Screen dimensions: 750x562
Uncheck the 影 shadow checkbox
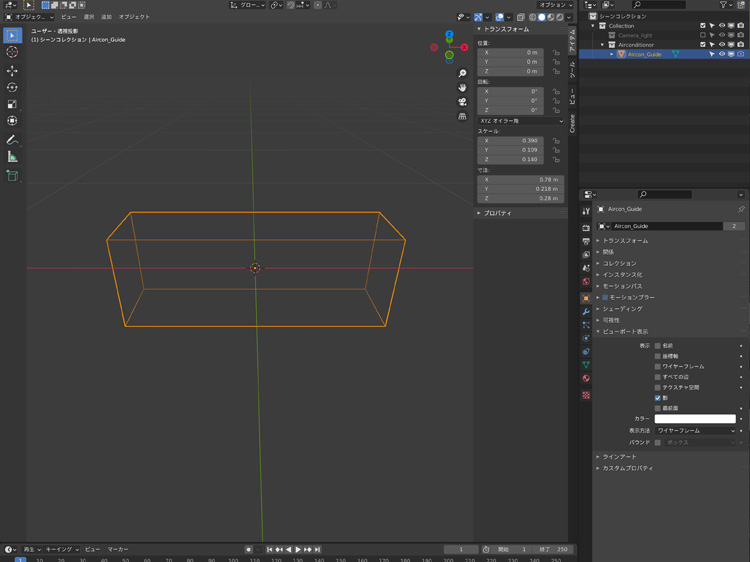(x=658, y=398)
